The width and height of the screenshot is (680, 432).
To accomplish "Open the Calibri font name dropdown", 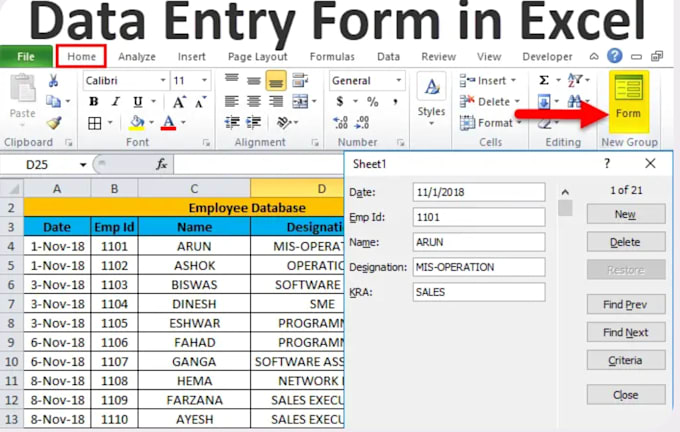I will click(x=163, y=80).
